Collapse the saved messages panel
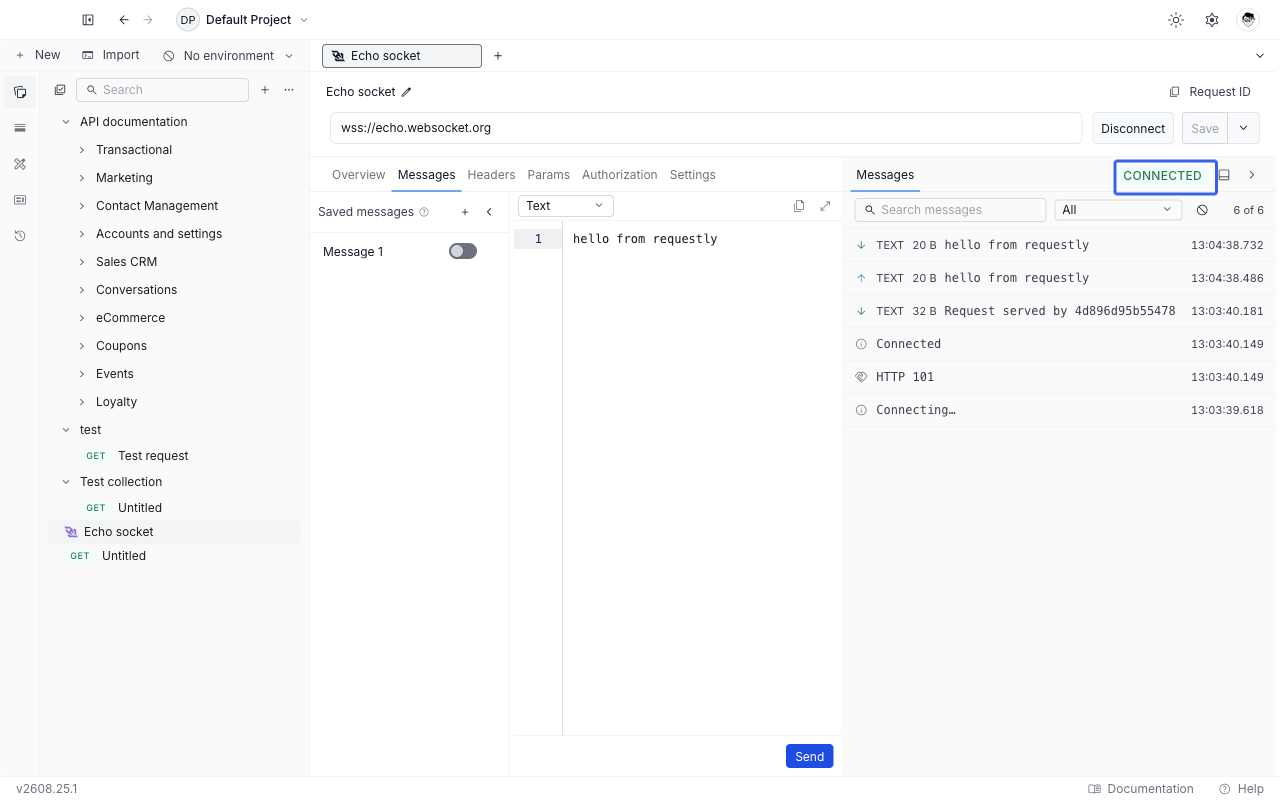 [489, 212]
